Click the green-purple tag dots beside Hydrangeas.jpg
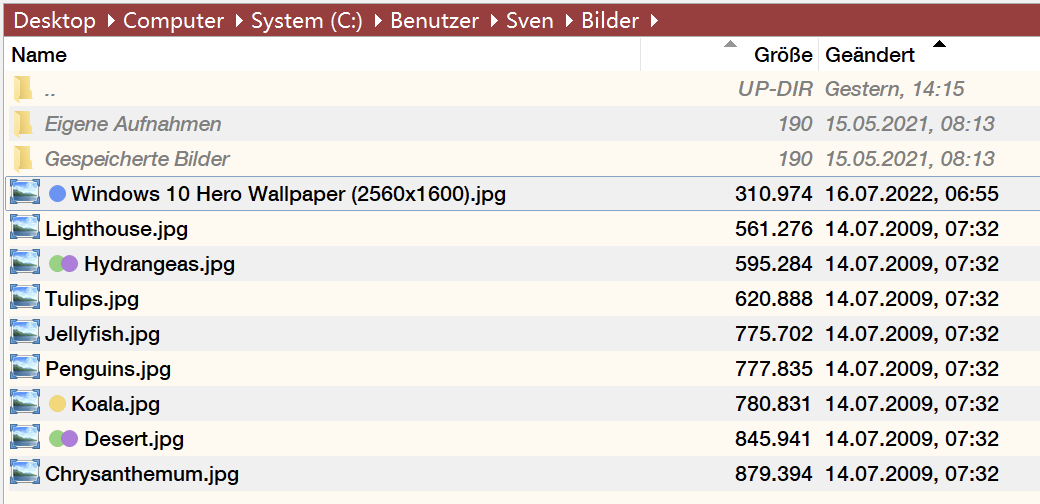Image resolution: width=1040 pixels, height=504 pixels. point(64,263)
